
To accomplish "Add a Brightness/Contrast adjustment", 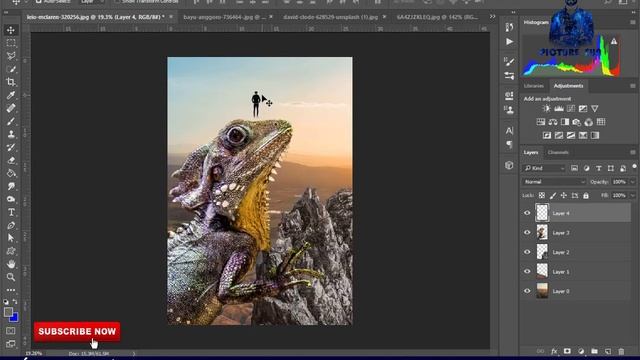I will click(x=547, y=109).
